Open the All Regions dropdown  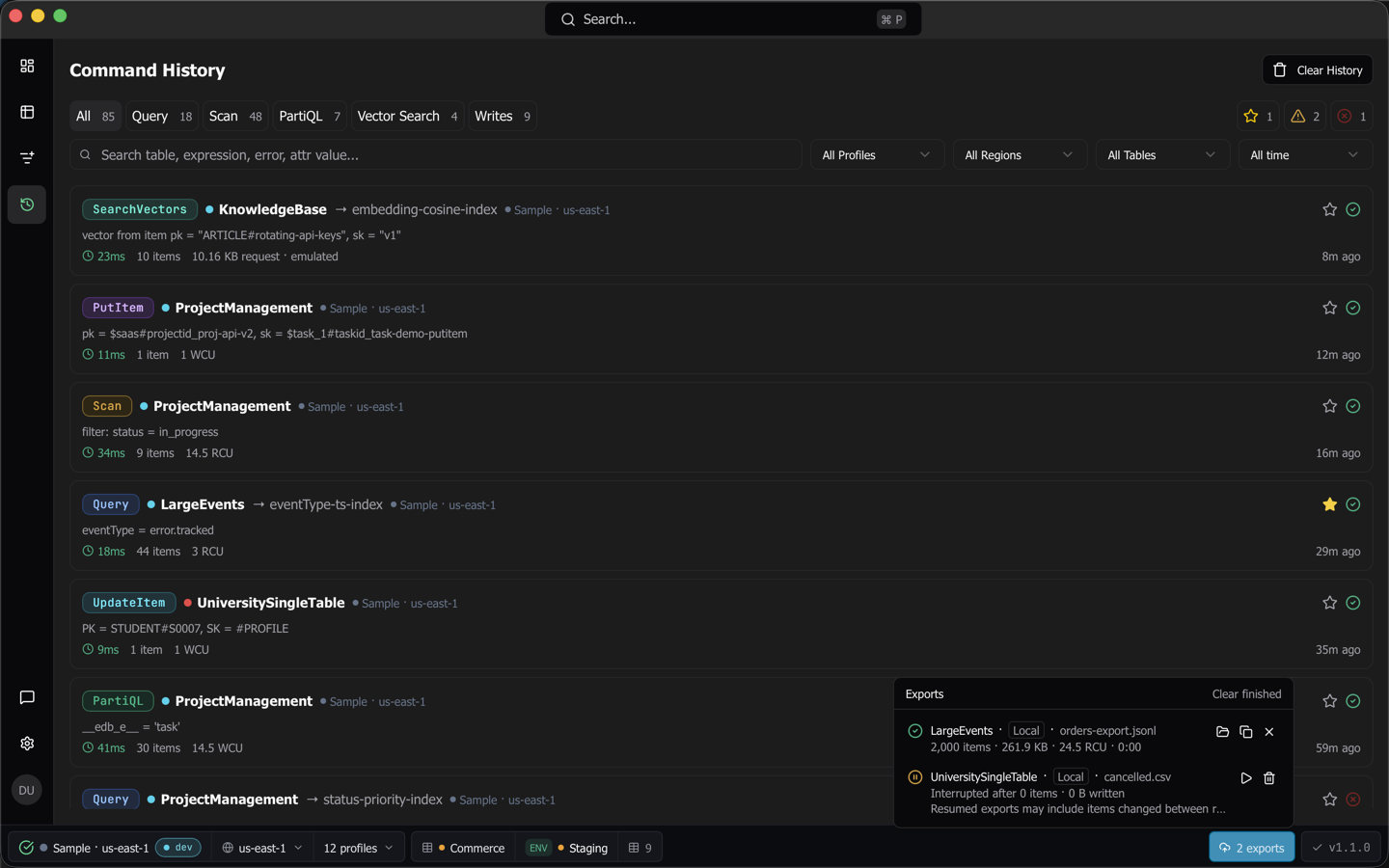point(1019,155)
